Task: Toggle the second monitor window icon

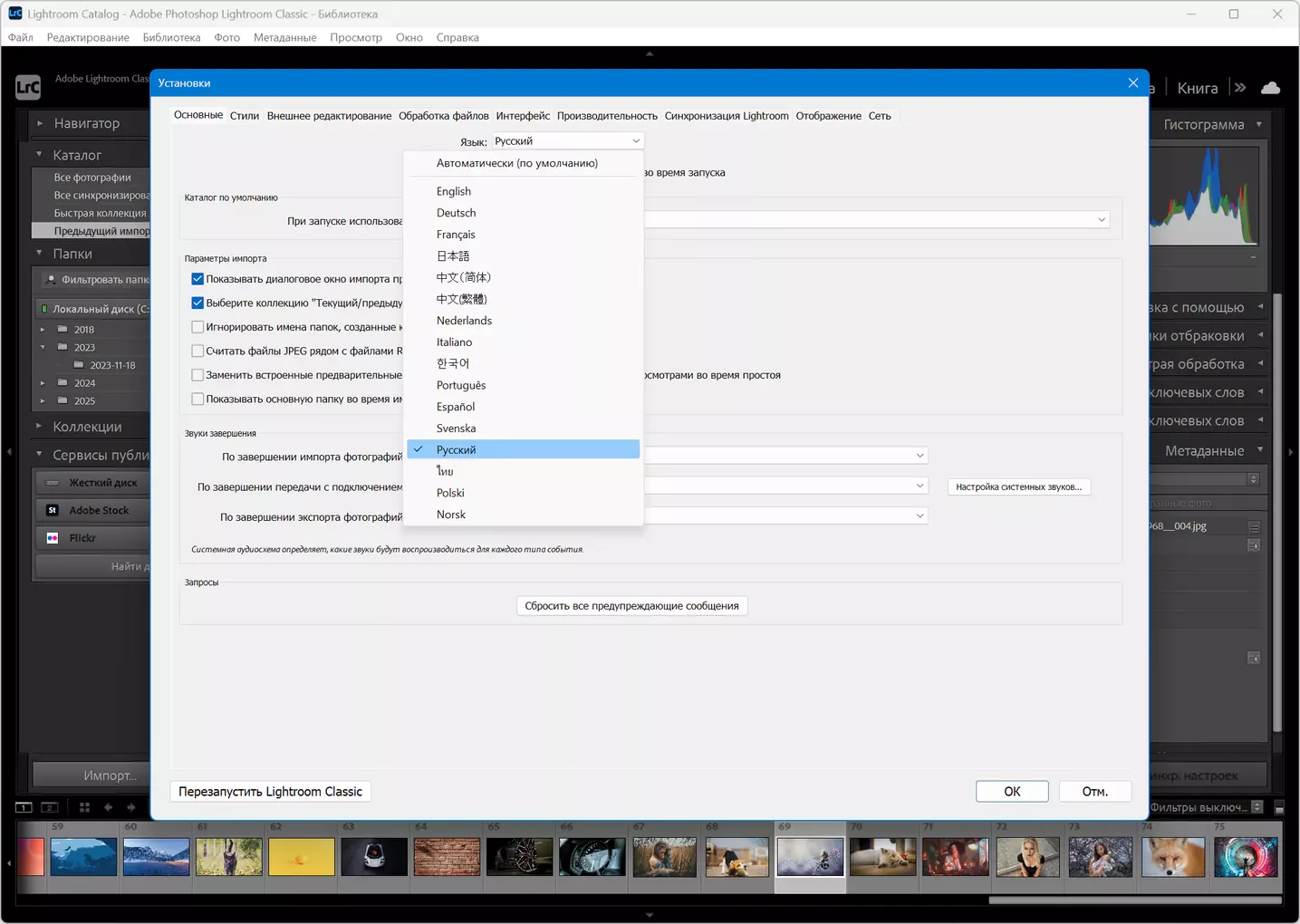Action: coord(50,807)
